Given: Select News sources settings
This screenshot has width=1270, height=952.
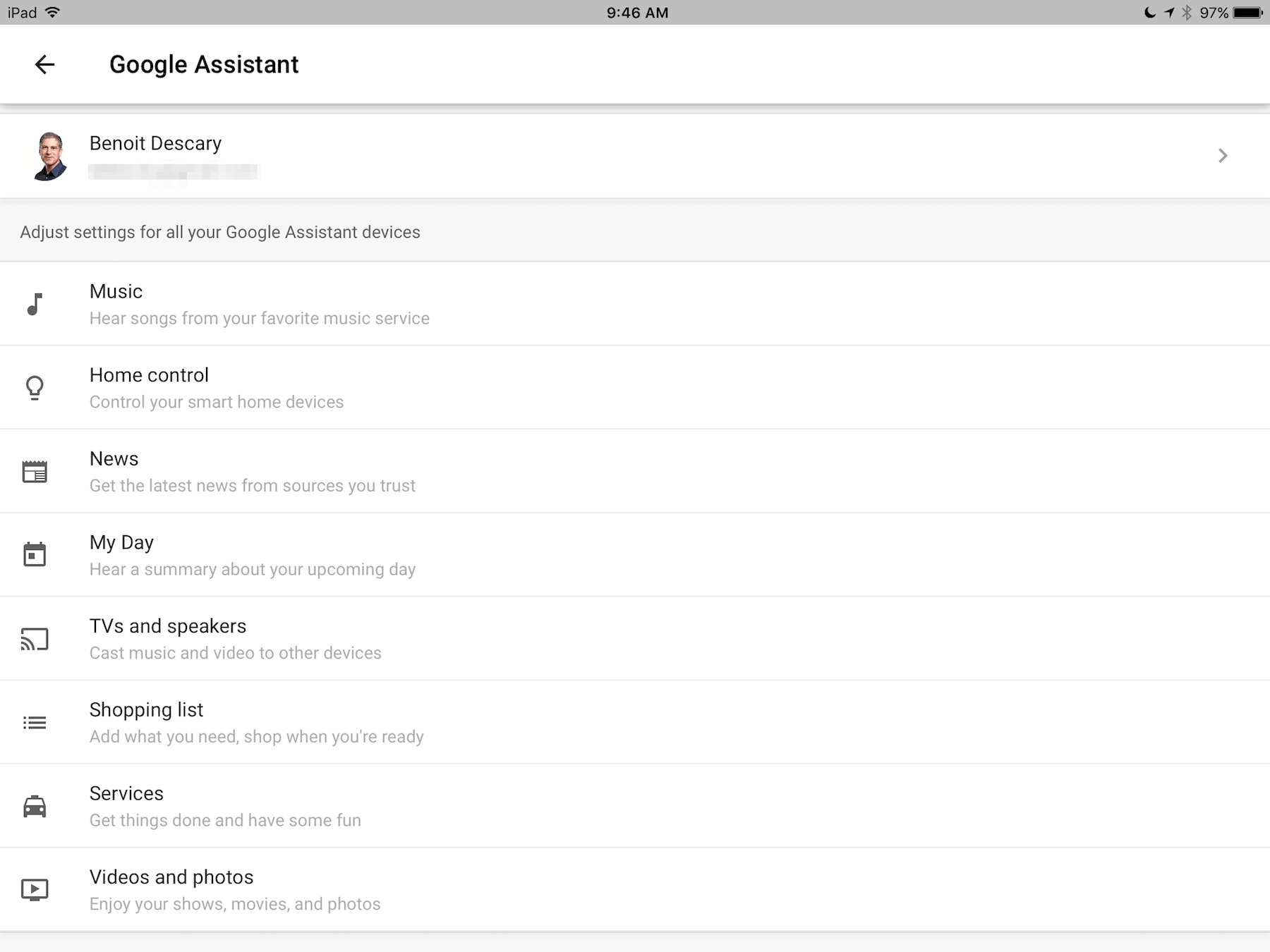Looking at the screenshot, I should [x=635, y=471].
